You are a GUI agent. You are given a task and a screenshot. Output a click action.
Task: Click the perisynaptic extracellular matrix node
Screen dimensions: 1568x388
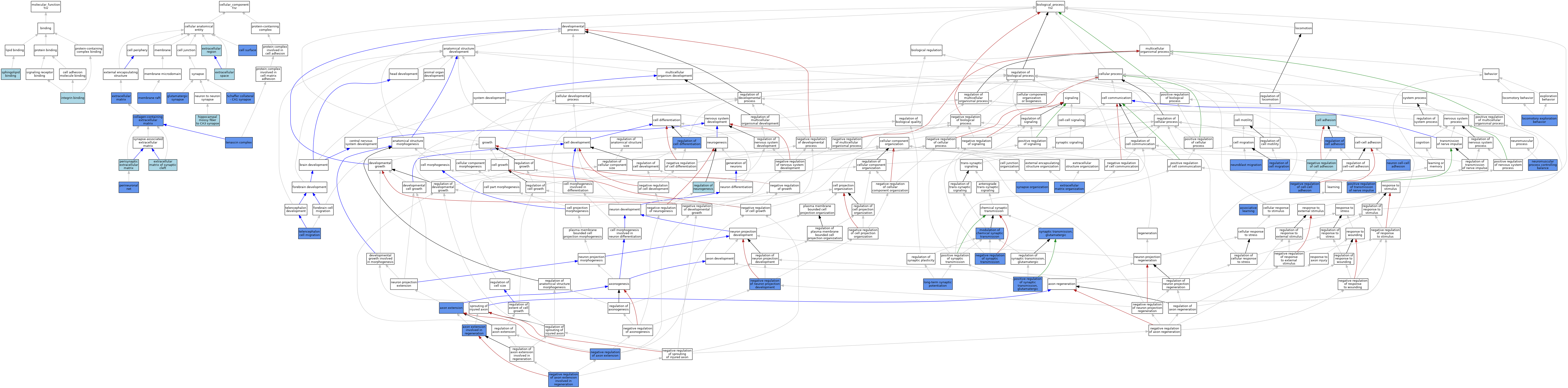[129, 165]
